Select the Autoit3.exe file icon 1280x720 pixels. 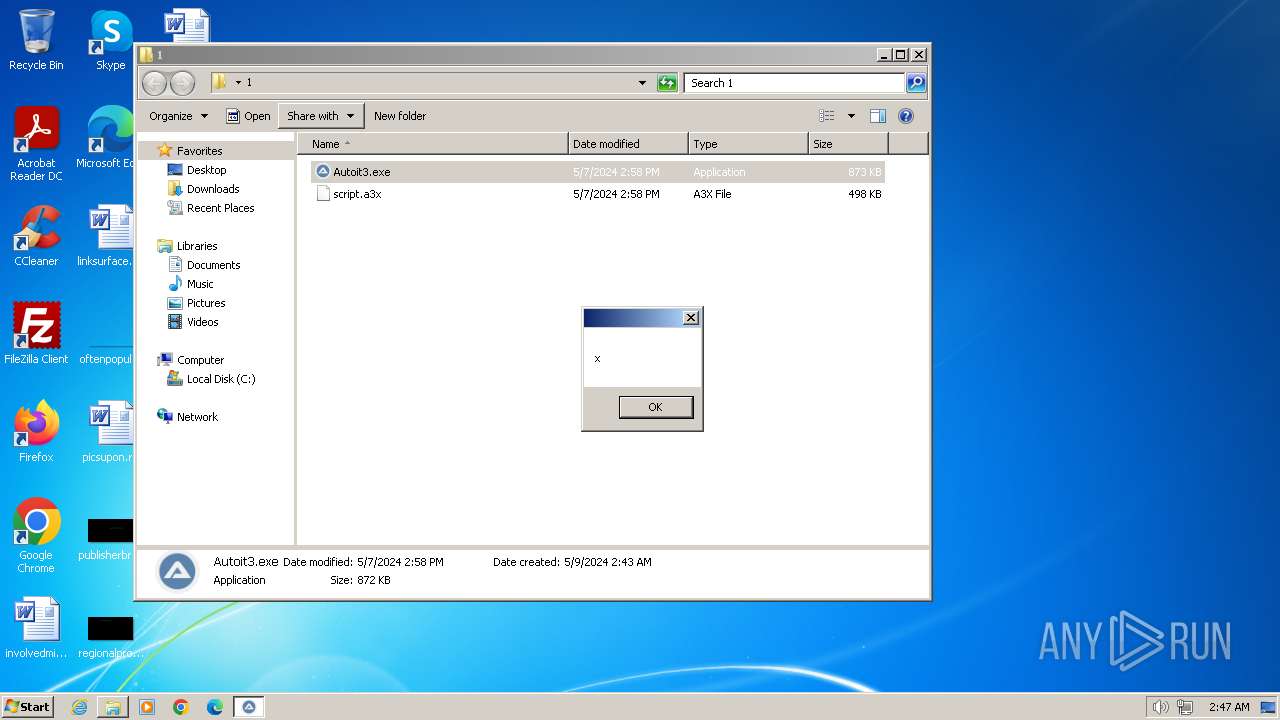point(323,172)
